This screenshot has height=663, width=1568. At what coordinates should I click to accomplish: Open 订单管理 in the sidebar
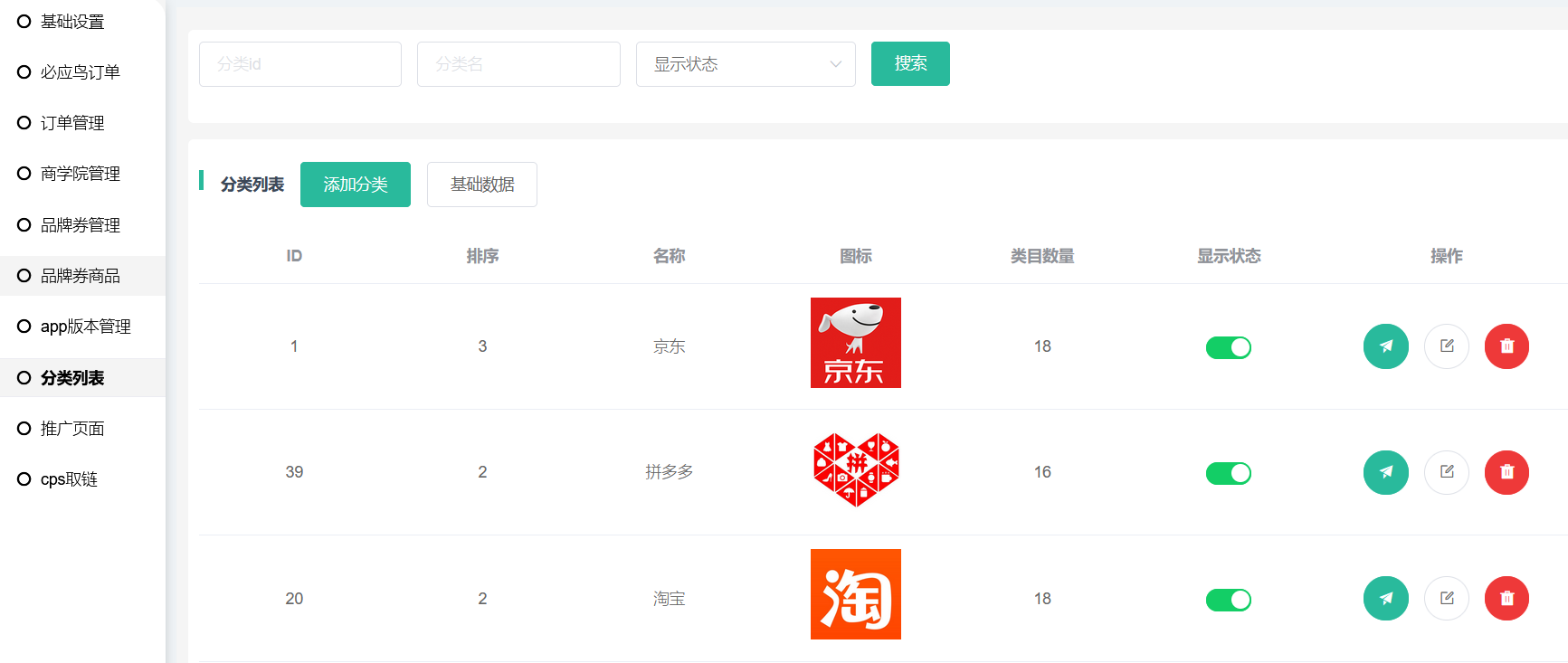[82, 122]
